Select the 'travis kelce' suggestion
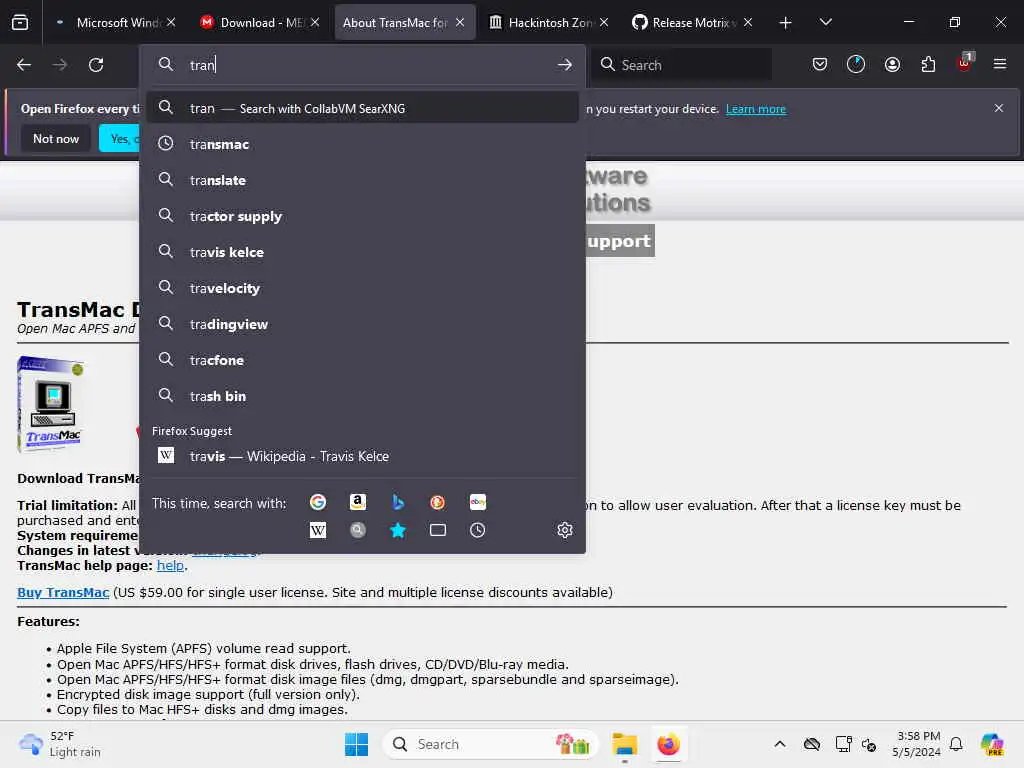This screenshot has height=768, width=1024. (x=362, y=251)
